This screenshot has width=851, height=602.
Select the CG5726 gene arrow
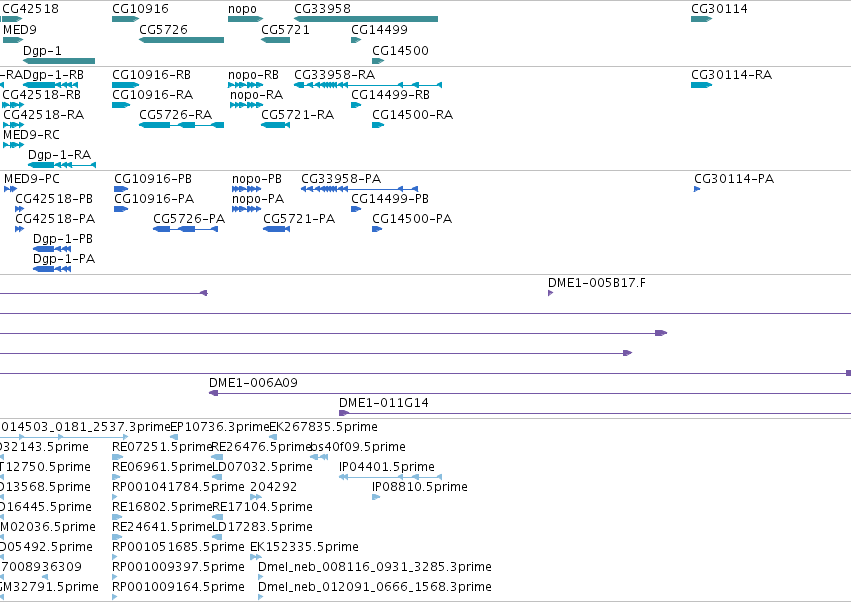click(x=181, y=40)
